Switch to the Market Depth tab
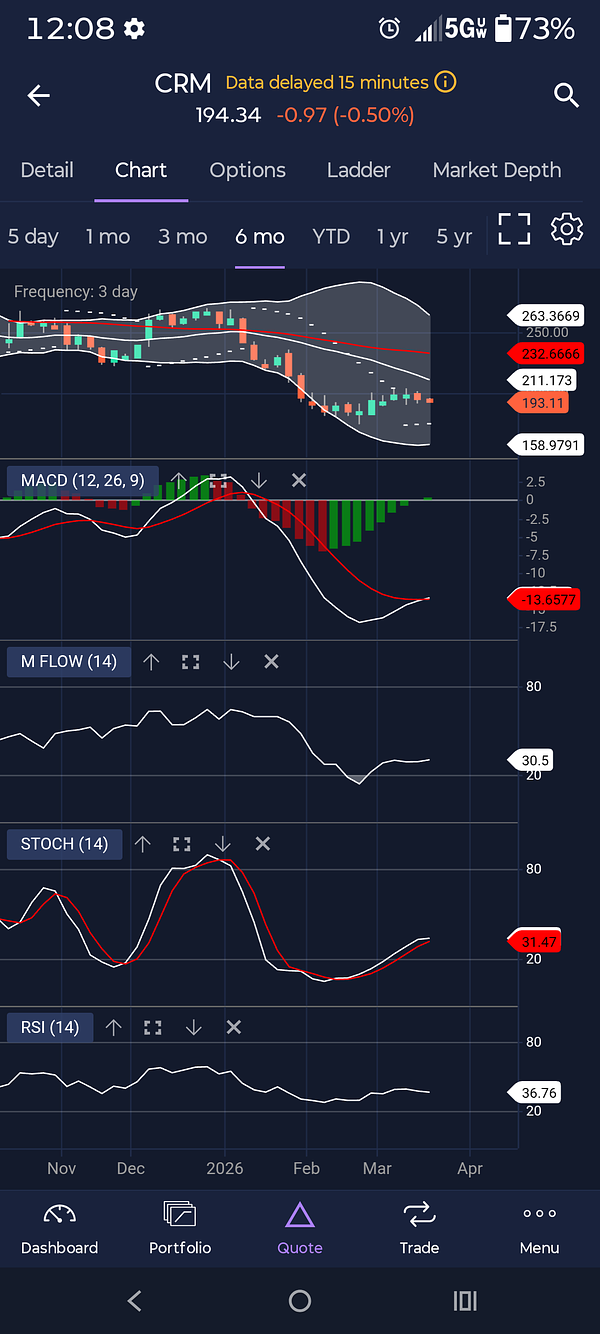600x1334 pixels. click(x=496, y=170)
